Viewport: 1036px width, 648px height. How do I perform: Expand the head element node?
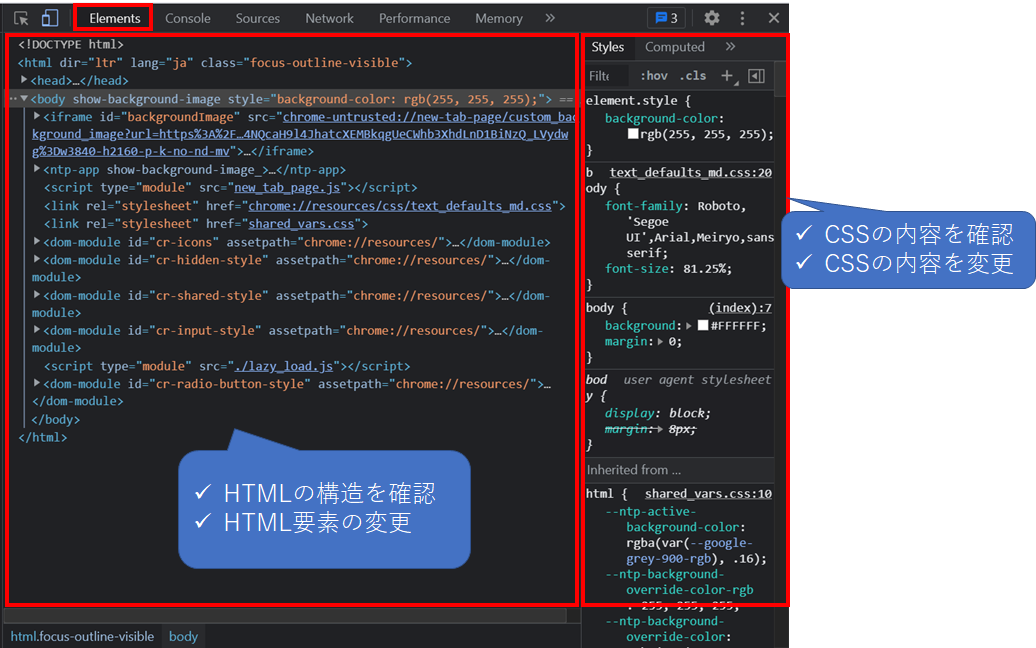pyautogui.click(x=24, y=80)
